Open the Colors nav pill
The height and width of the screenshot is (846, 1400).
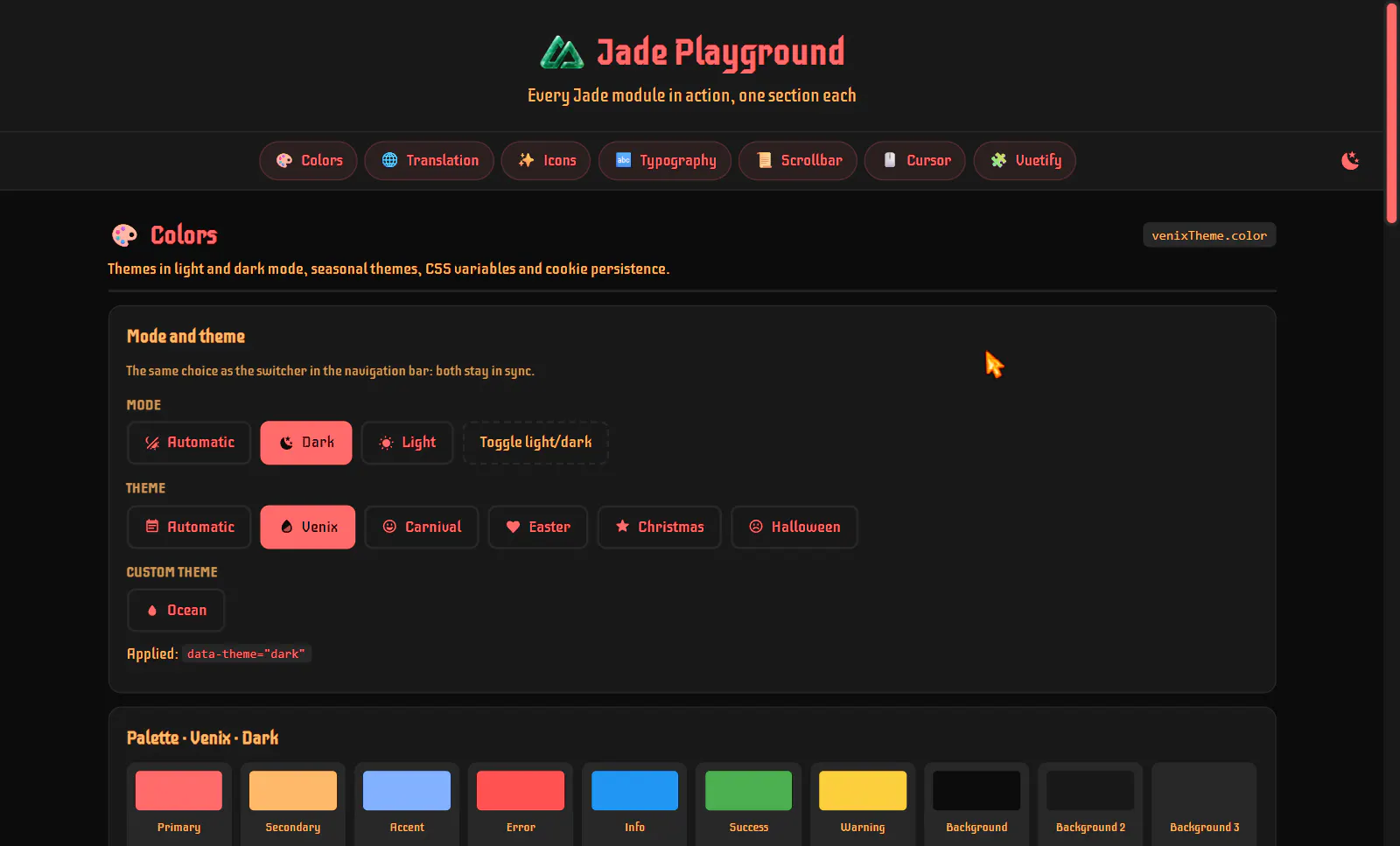tap(308, 160)
